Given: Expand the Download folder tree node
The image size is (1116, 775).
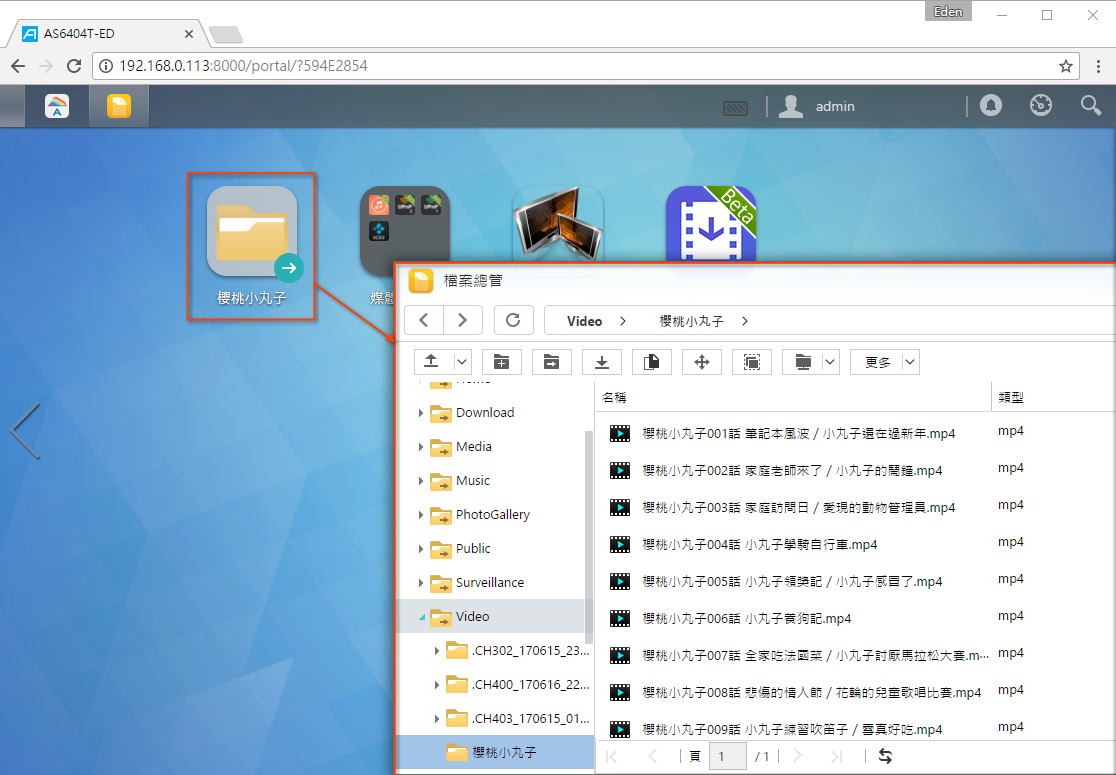Looking at the screenshot, I should 421,413.
